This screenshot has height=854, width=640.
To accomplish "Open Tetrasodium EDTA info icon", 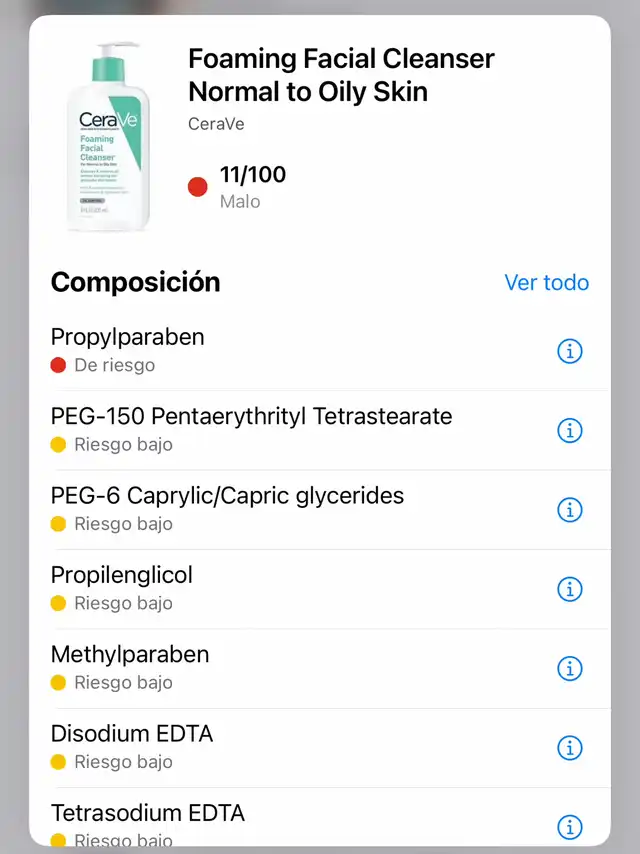I will tap(570, 827).
